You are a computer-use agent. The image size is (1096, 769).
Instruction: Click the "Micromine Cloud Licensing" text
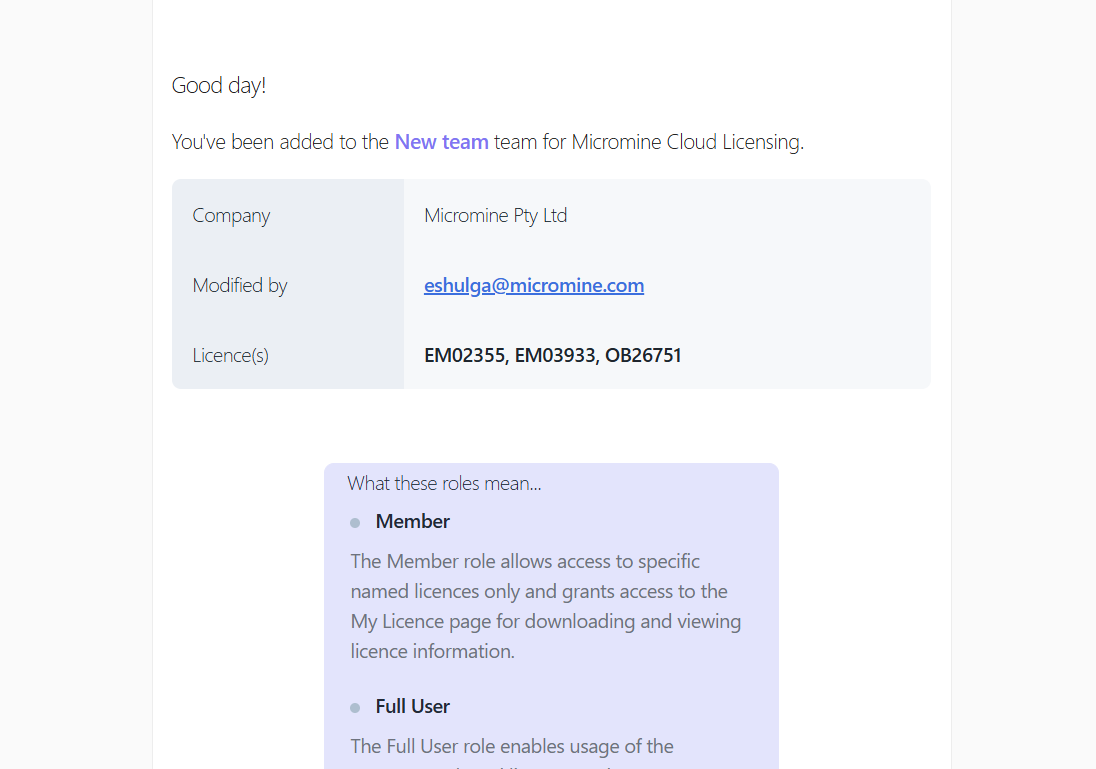click(686, 142)
